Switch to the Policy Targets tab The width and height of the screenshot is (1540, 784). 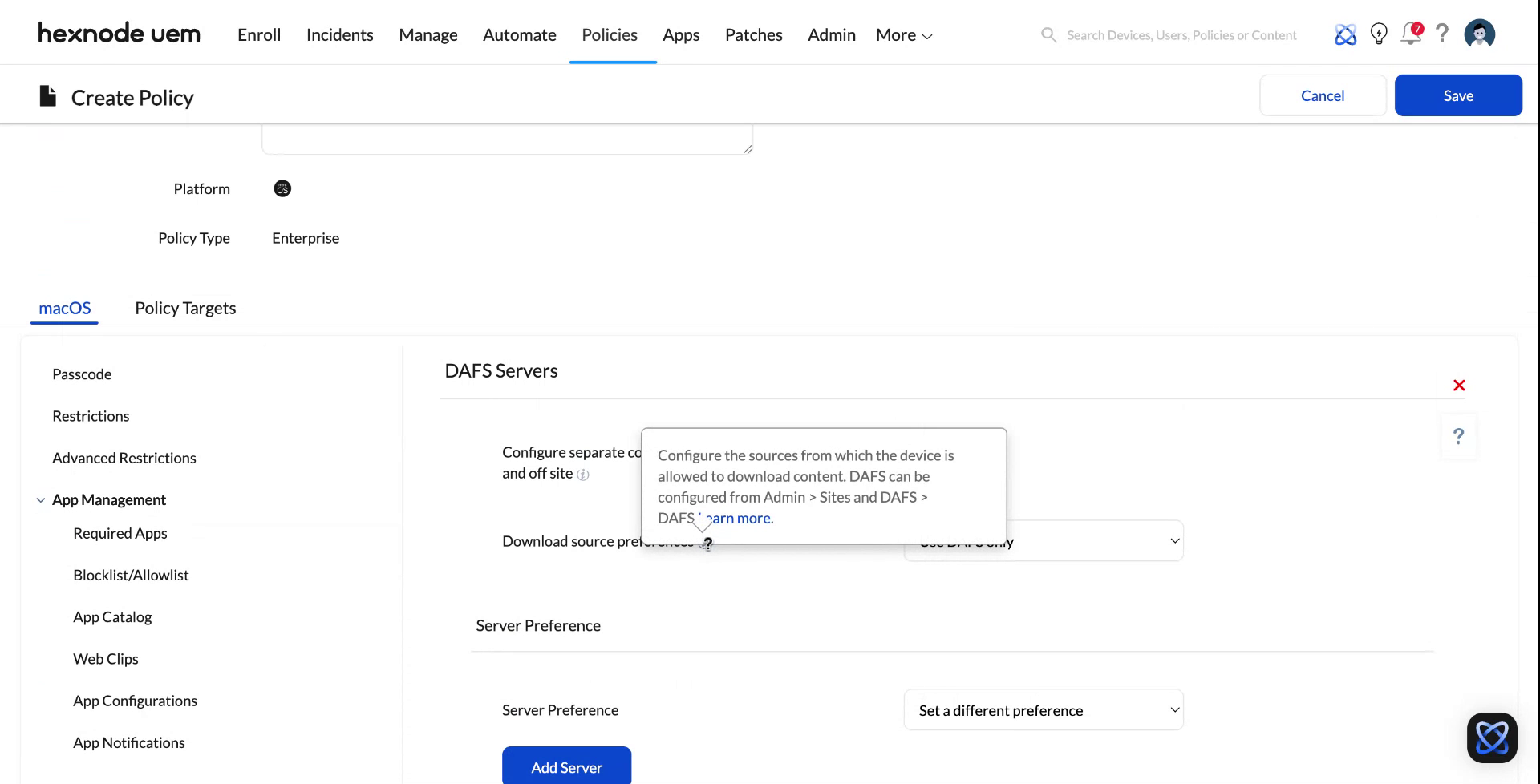coord(185,308)
